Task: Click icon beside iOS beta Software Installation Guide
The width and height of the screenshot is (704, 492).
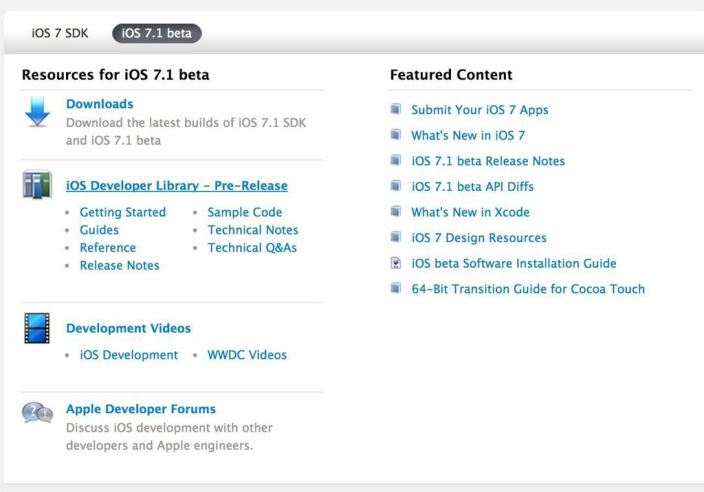Action: (397, 264)
